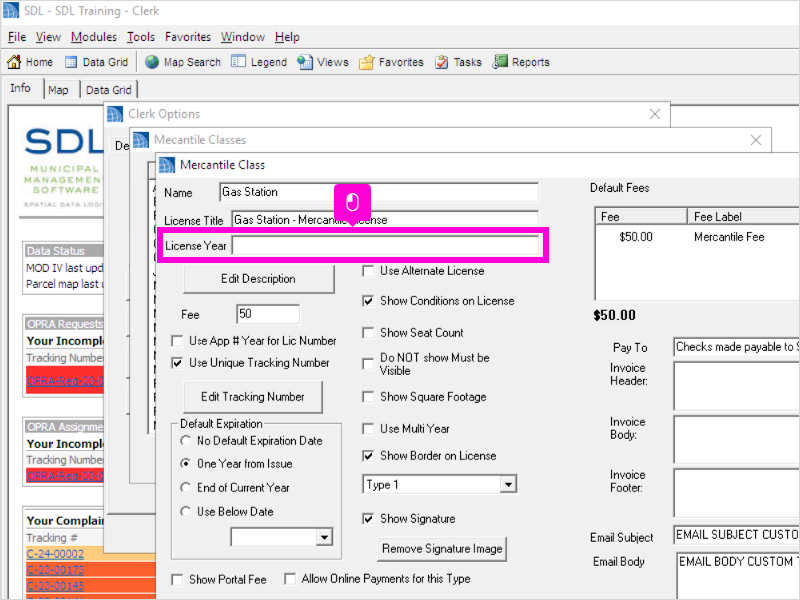
Task: Enable Use Alternate License checkbox
Action: (368, 271)
